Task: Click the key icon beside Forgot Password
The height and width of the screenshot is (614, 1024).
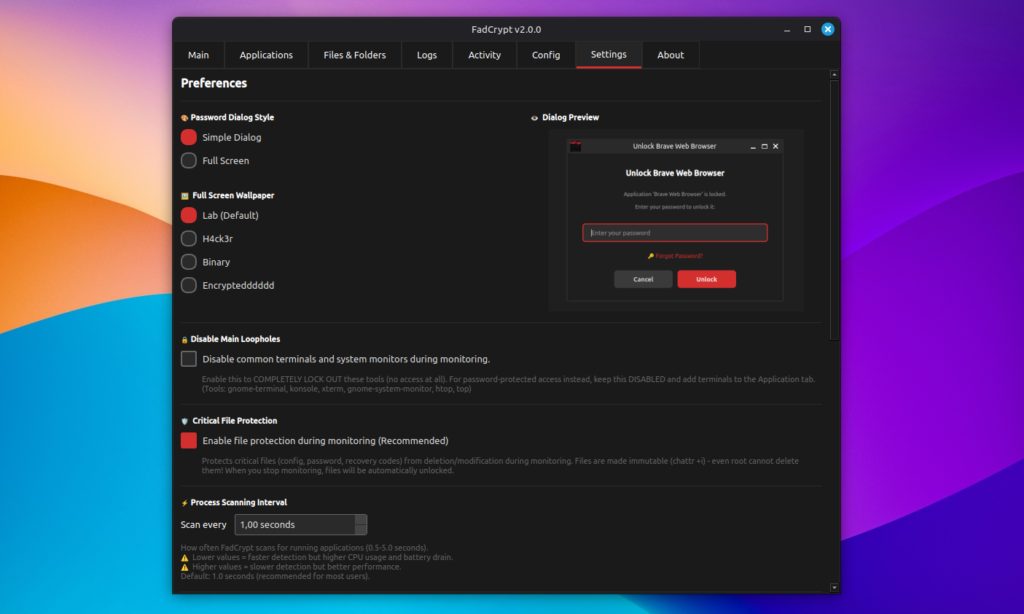Action: point(650,256)
